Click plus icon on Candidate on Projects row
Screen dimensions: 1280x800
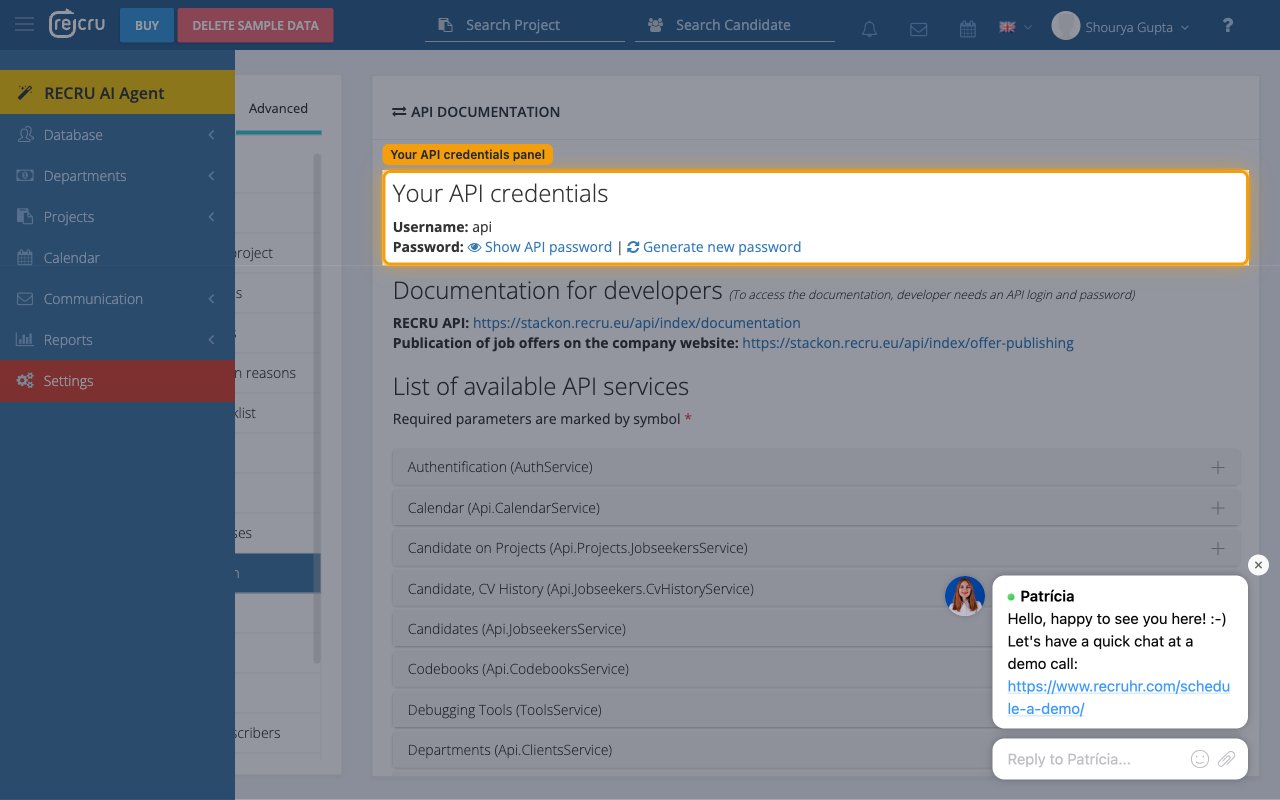point(1218,548)
